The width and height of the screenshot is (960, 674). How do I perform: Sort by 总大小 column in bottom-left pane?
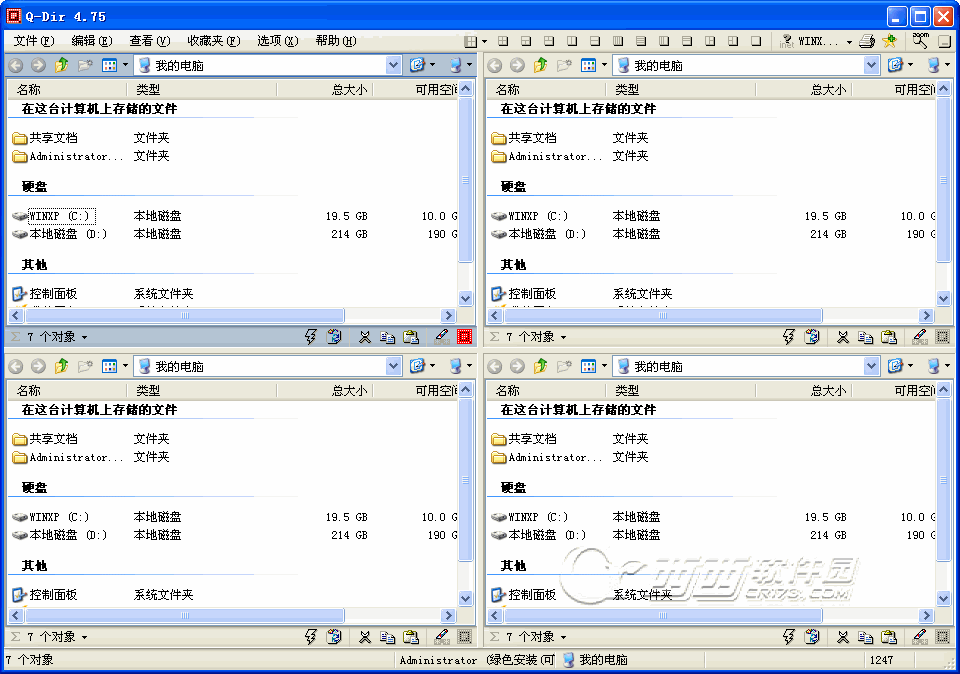pos(325,391)
